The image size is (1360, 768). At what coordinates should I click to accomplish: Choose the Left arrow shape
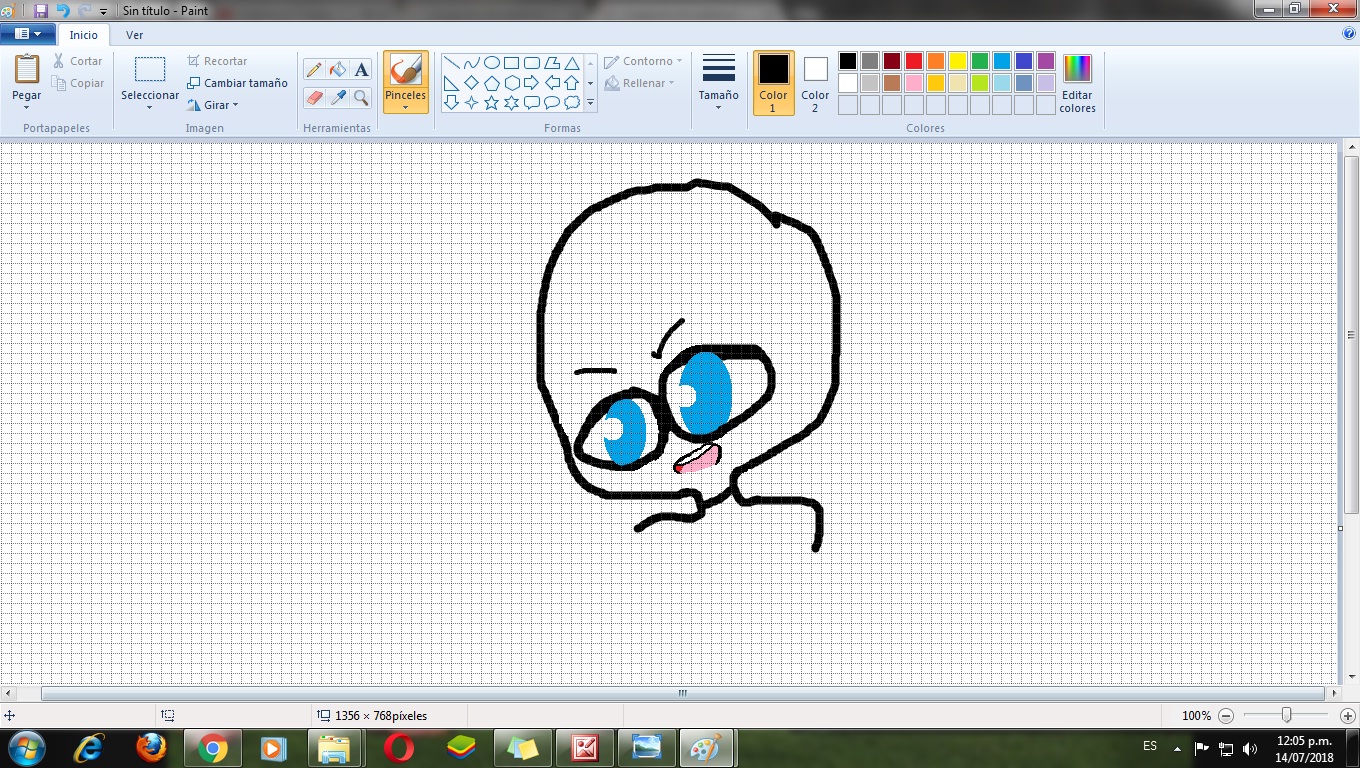[552, 83]
